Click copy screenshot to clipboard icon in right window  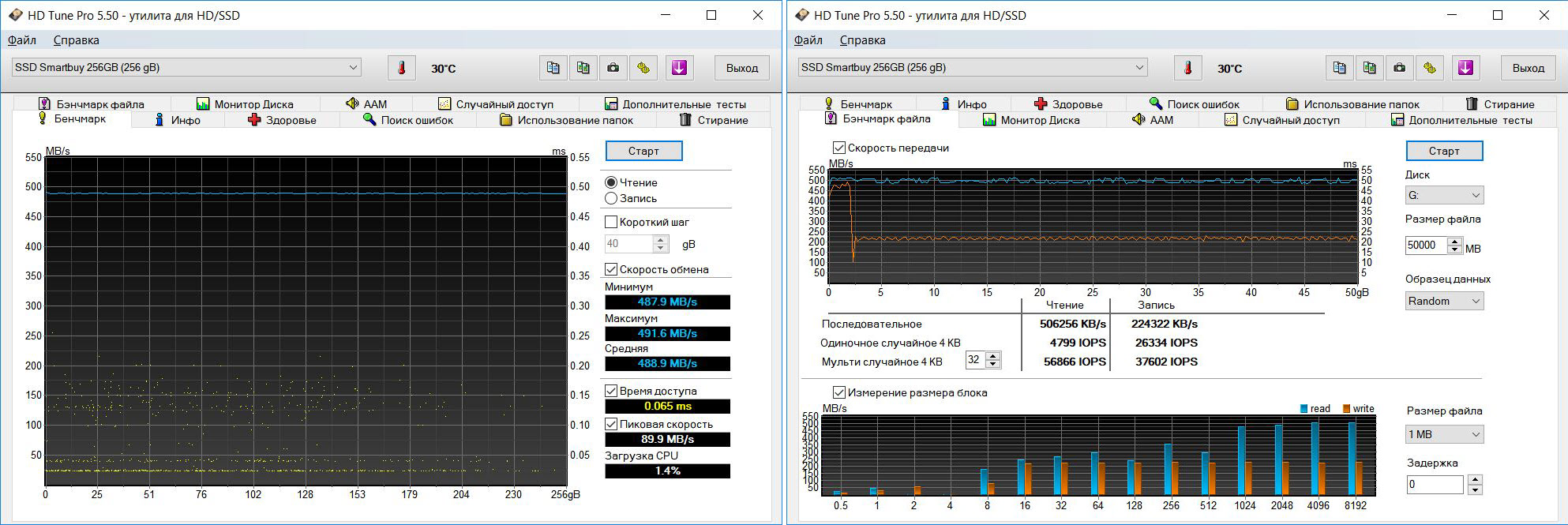pos(1369,68)
